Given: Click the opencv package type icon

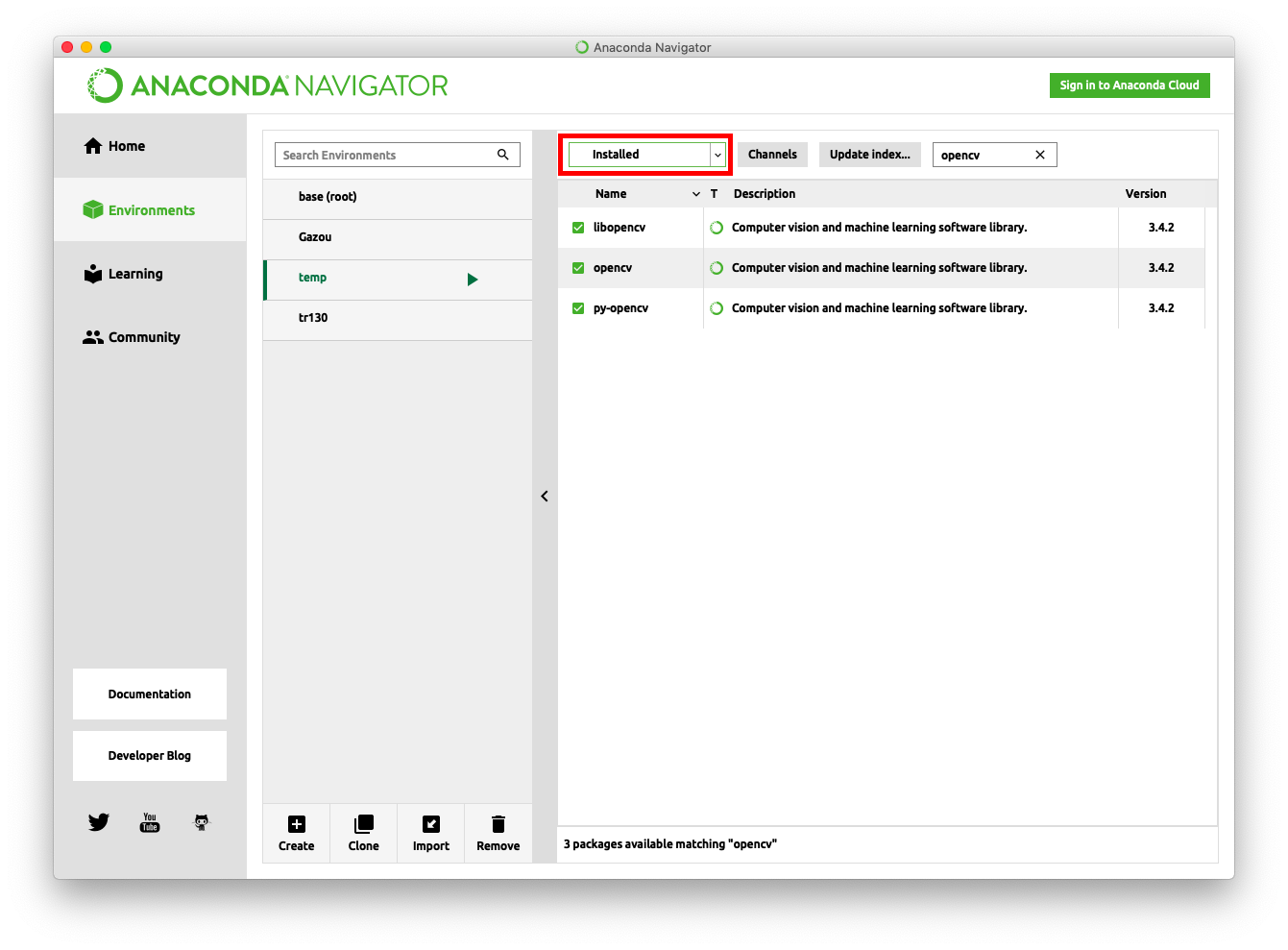Looking at the screenshot, I should coord(717,268).
